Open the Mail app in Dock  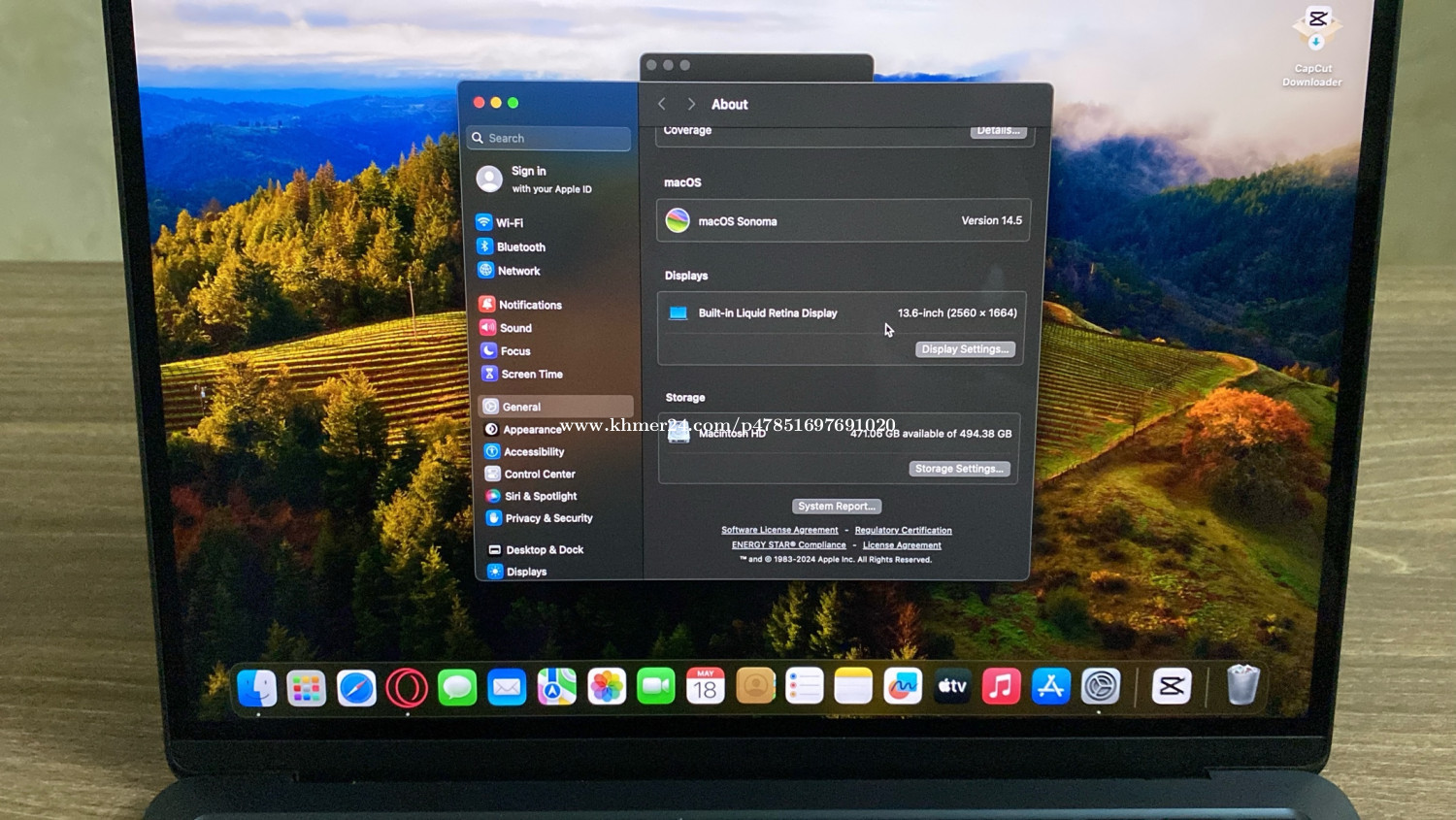(x=507, y=688)
